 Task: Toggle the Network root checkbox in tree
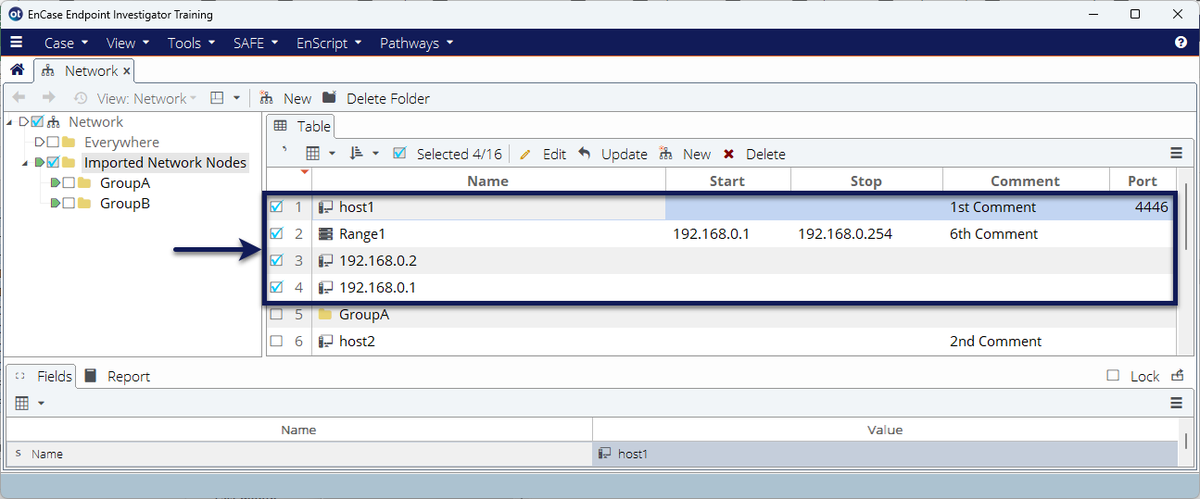pos(38,122)
